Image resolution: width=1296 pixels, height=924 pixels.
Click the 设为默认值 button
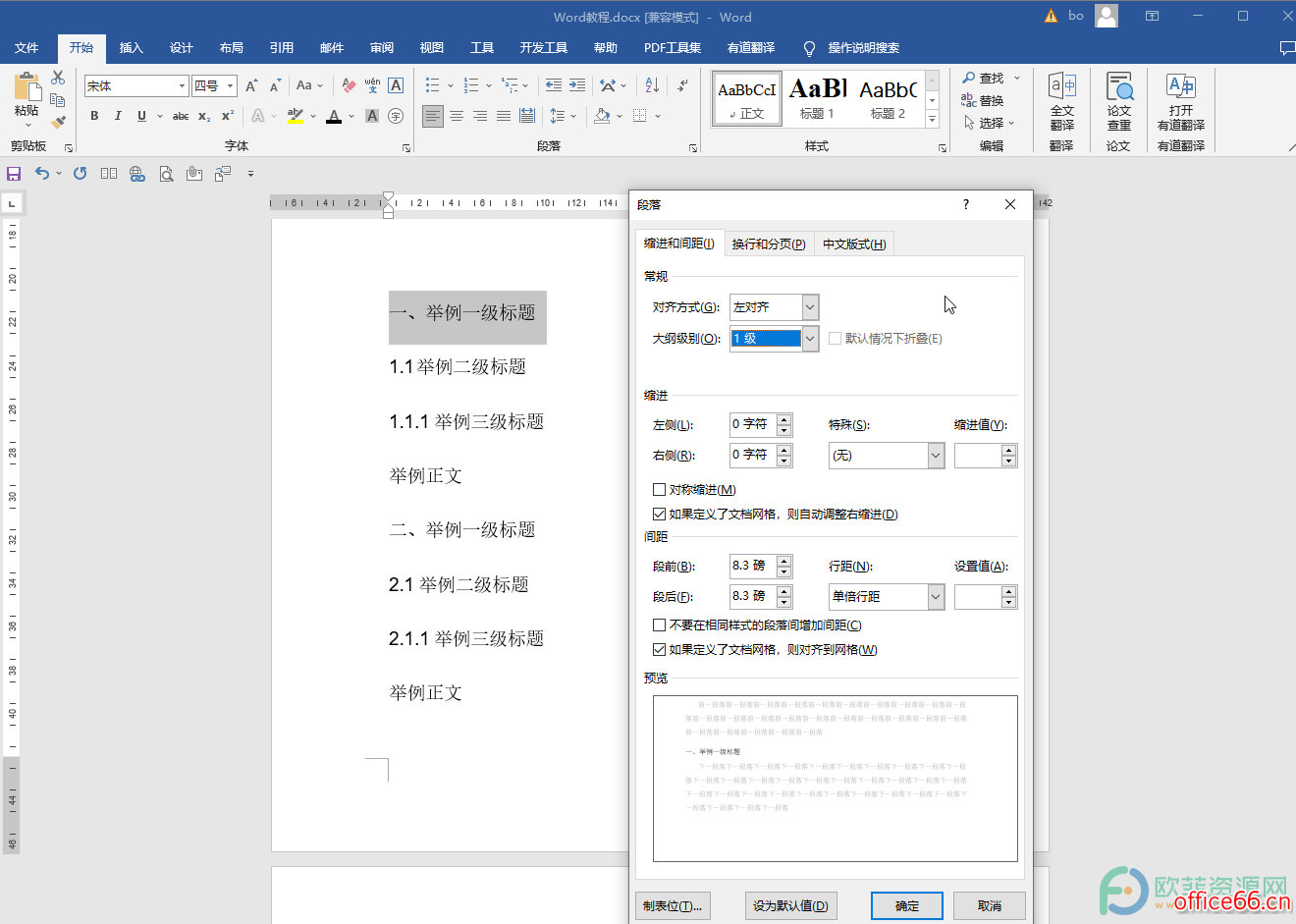pos(790,905)
